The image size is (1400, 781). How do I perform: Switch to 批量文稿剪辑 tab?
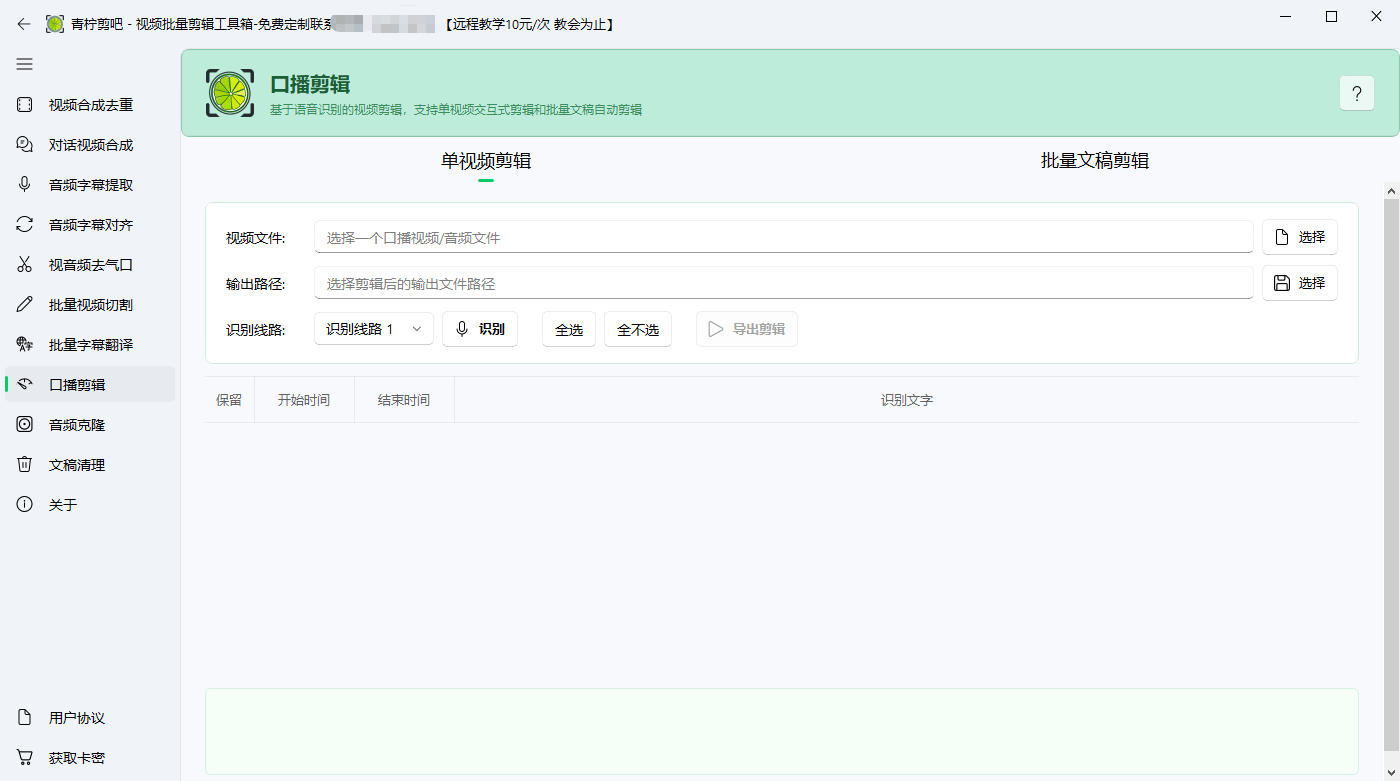click(x=1095, y=161)
